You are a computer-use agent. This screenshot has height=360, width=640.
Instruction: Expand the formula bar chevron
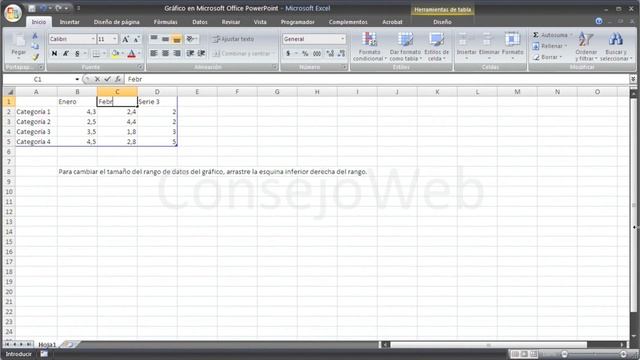(x=633, y=79)
